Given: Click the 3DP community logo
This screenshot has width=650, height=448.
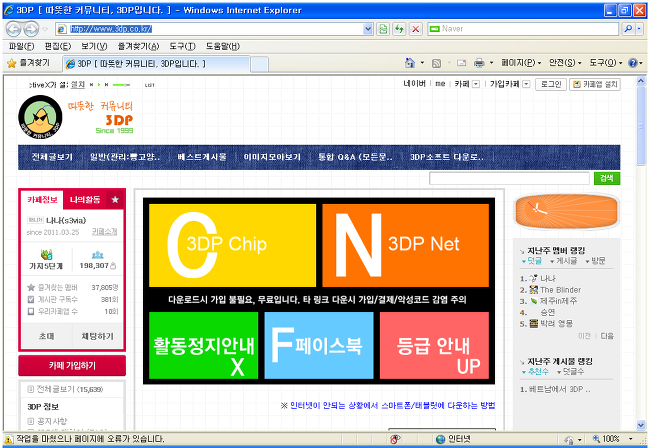Looking at the screenshot, I should (40, 117).
